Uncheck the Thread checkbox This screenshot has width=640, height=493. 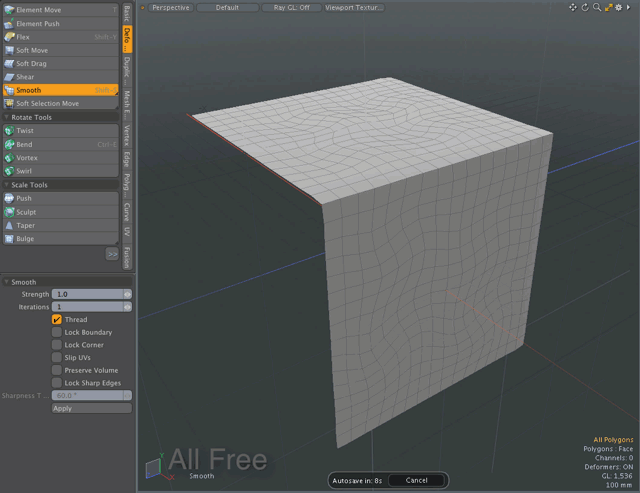click(57, 320)
